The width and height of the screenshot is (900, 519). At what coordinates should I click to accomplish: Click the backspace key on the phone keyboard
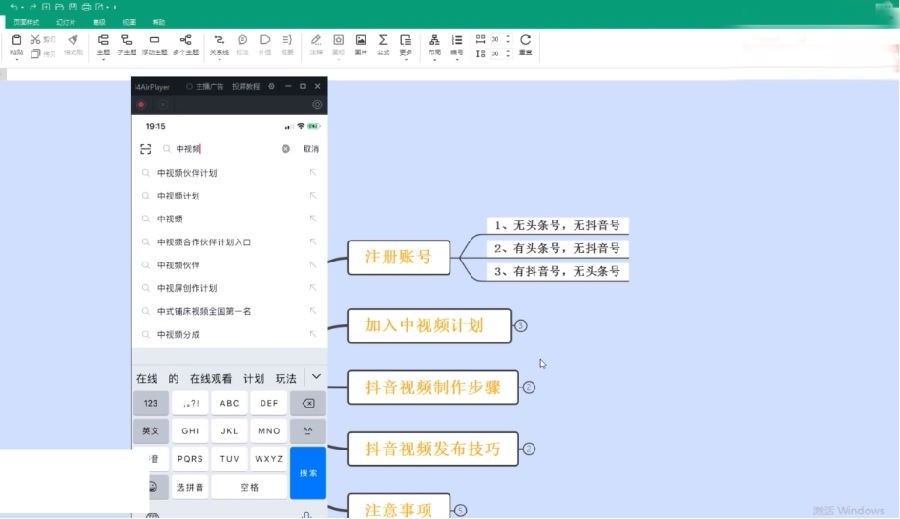click(308, 403)
